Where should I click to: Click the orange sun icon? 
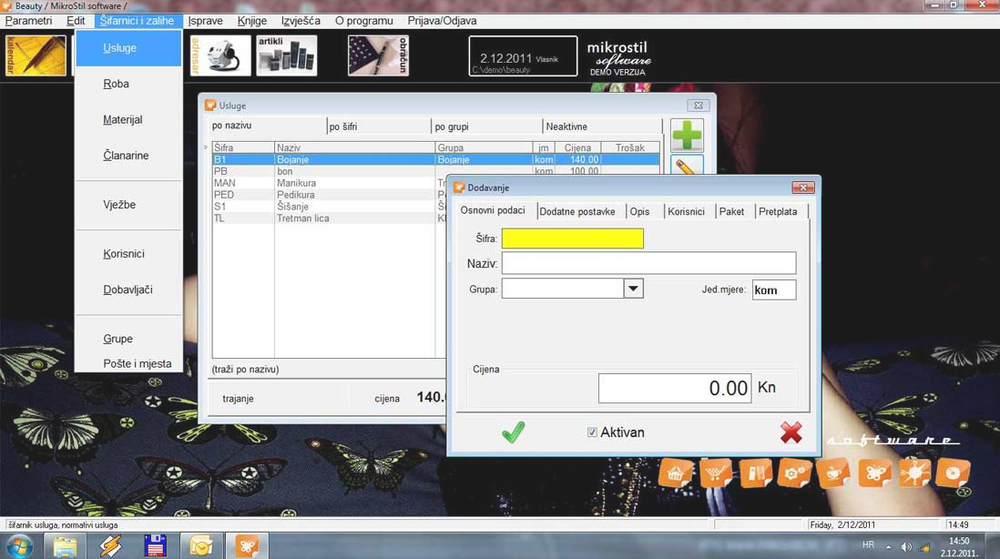tap(914, 474)
